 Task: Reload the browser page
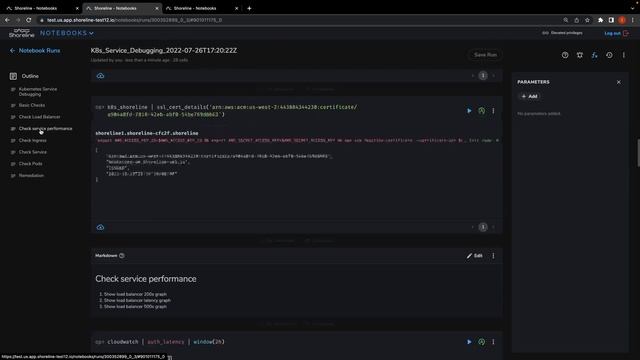point(29,20)
